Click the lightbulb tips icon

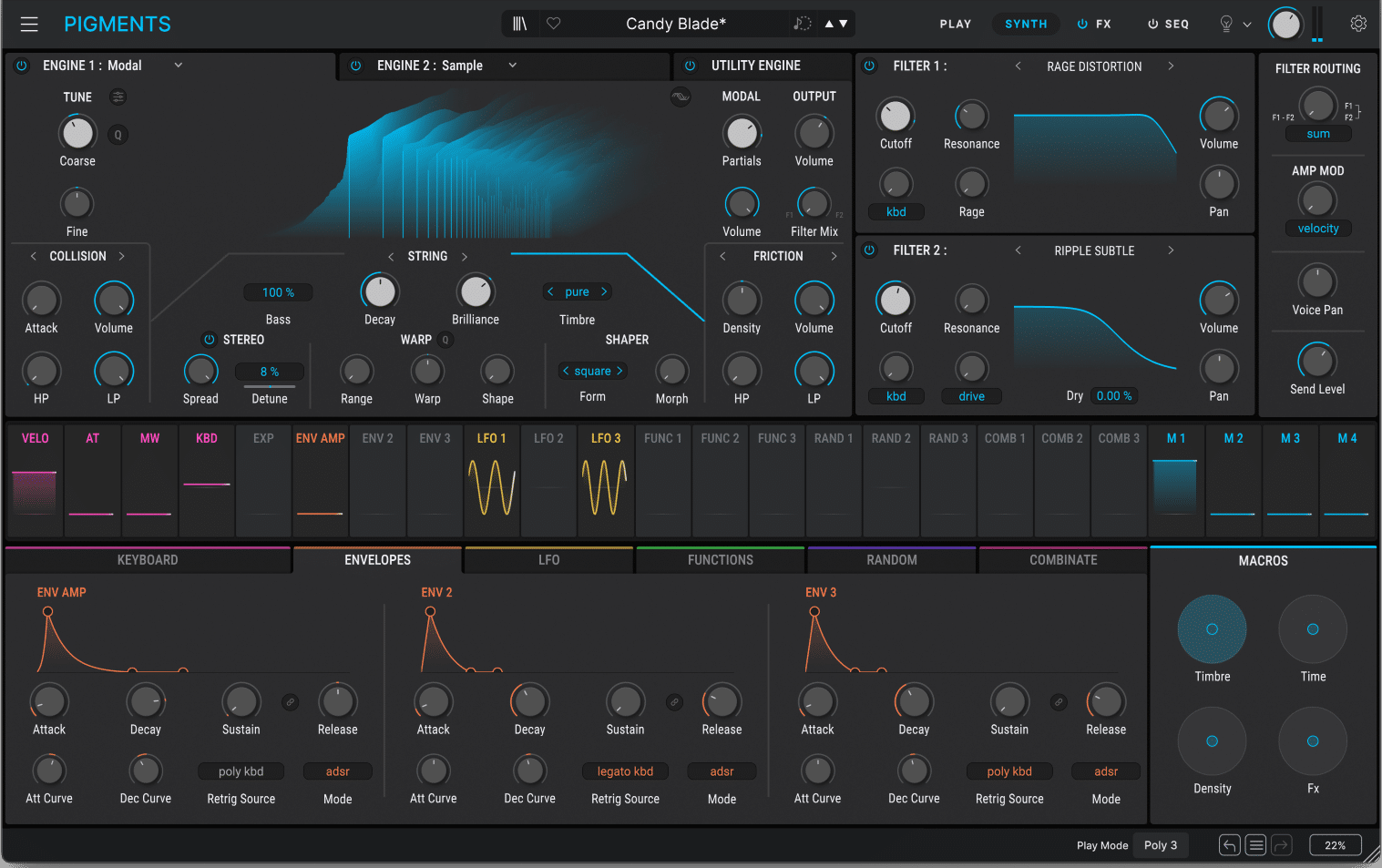[x=1226, y=25]
